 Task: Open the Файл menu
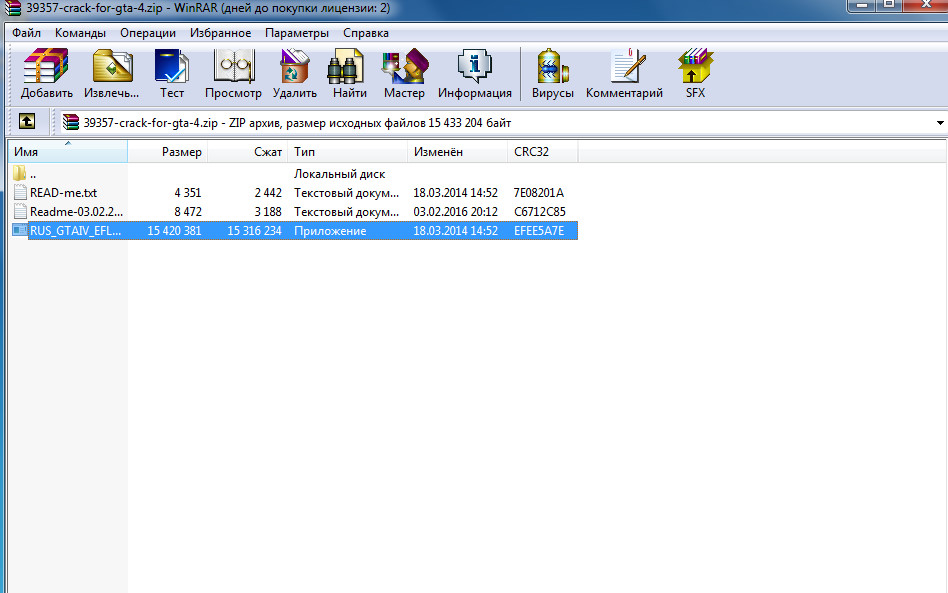coord(27,33)
